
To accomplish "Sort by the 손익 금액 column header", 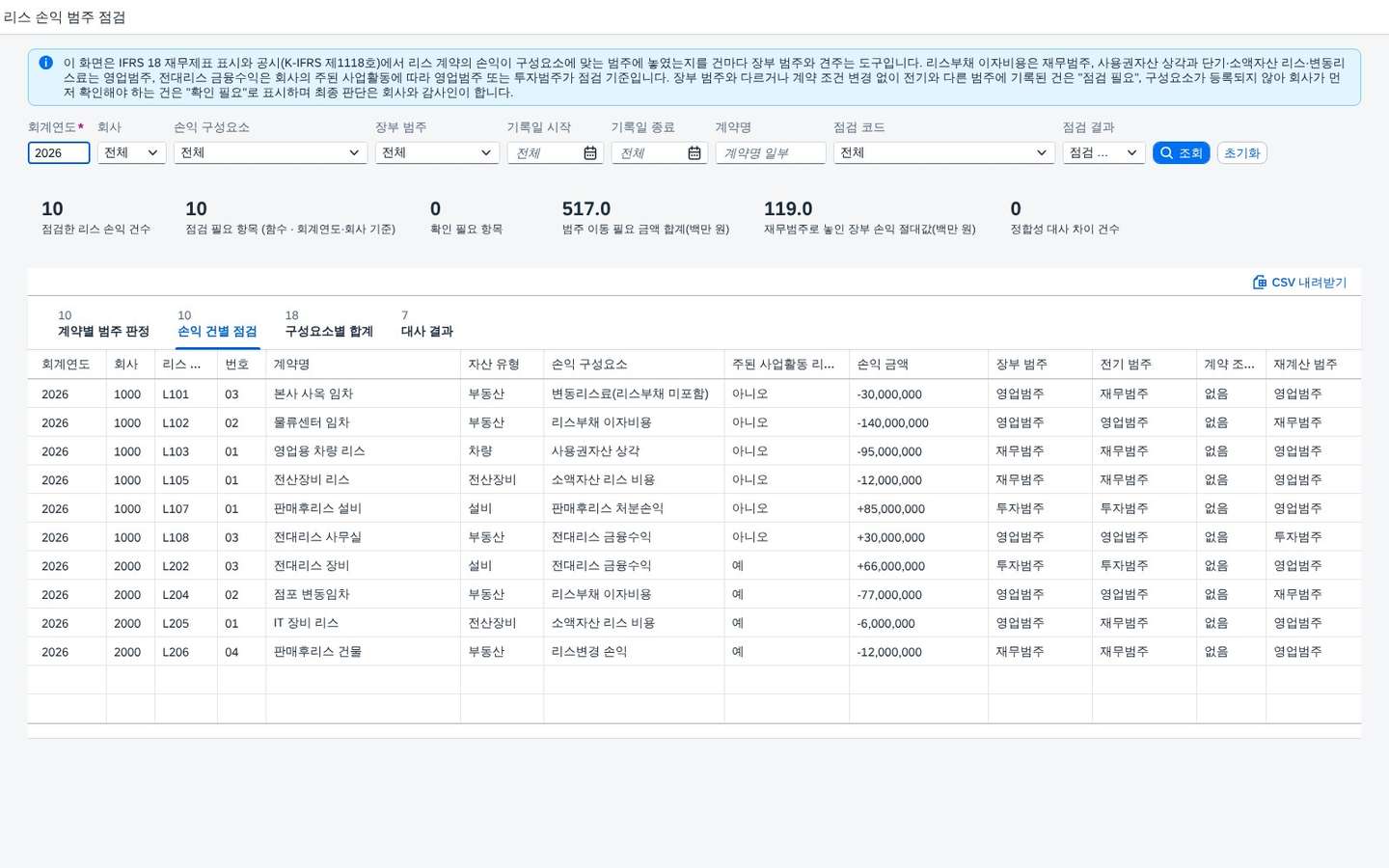I will (x=918, y=365).
